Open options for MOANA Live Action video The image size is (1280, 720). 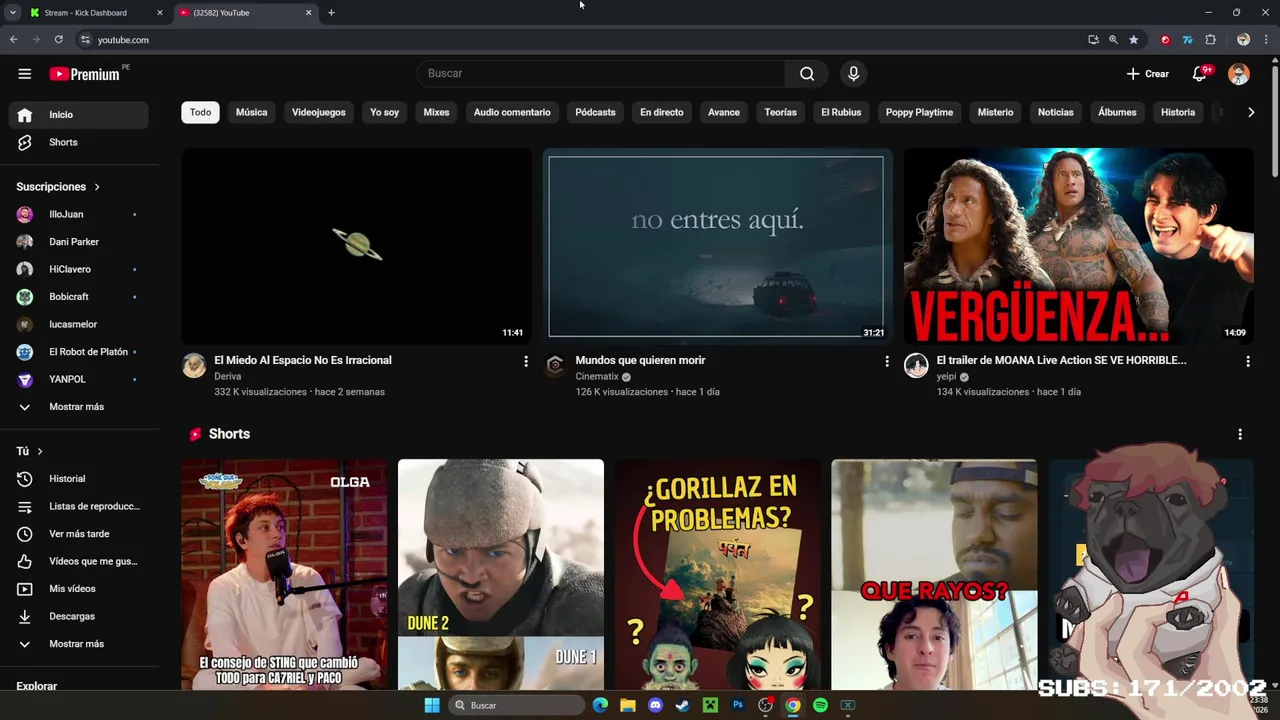1248,361
